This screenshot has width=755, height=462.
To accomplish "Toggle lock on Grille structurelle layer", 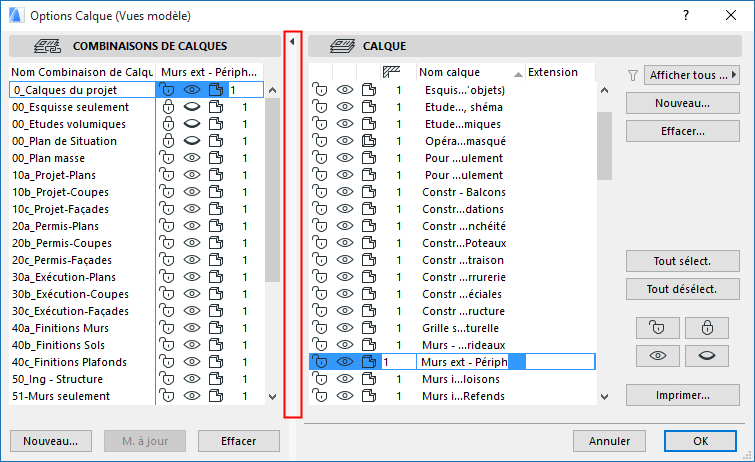I will click(x=320, y=328).
